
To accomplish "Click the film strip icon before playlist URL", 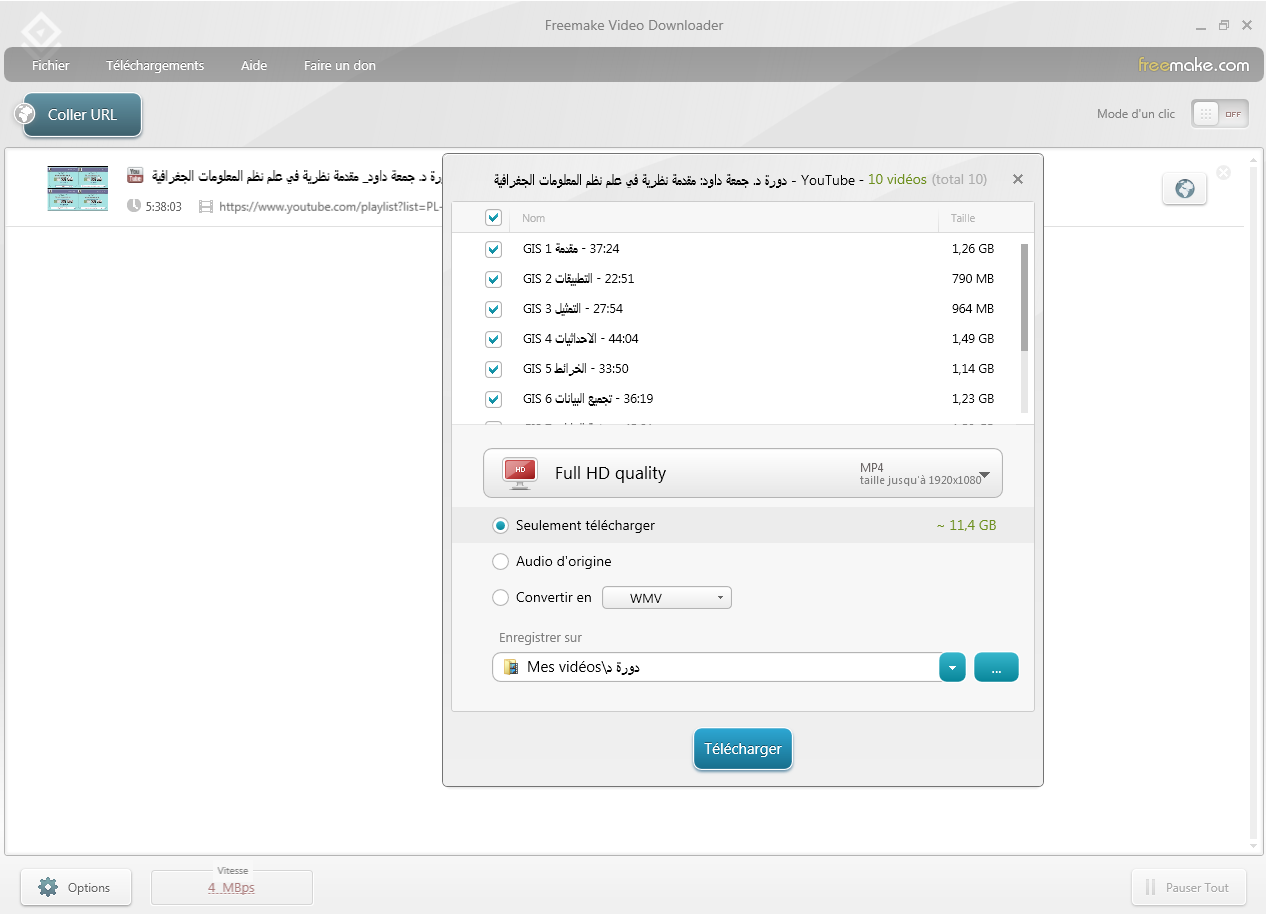I will point(206,207).
